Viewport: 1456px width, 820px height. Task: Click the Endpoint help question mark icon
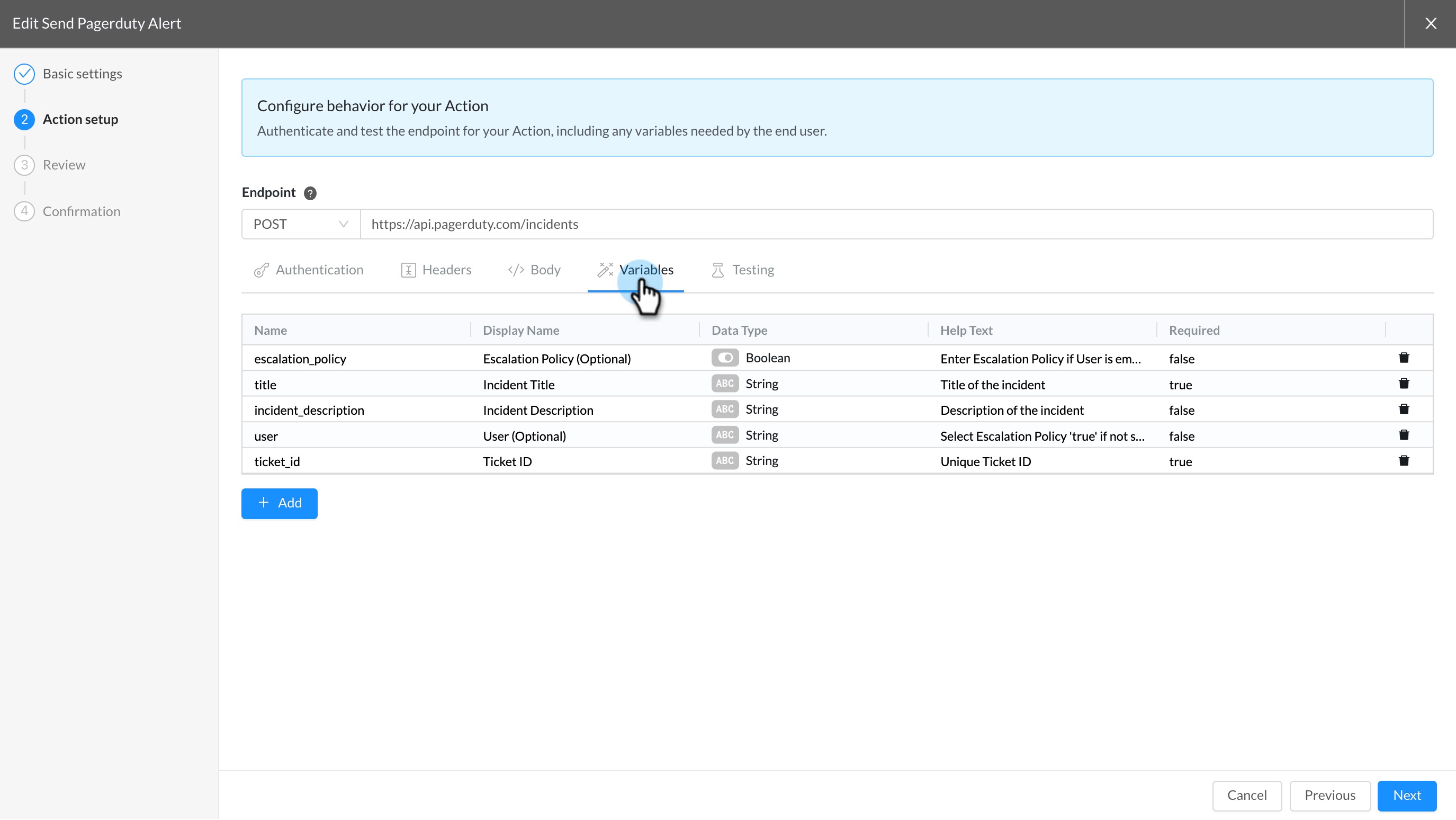pyautogui.click(x=310, y=193)
